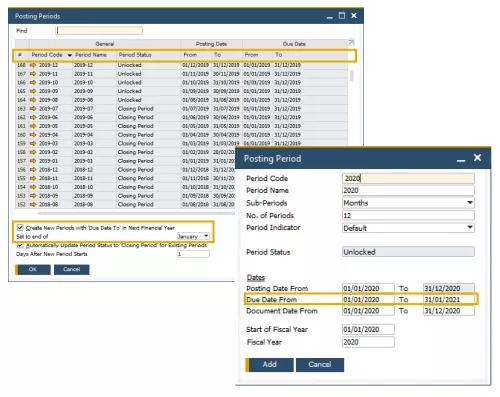Click the horizontal scrollbar of periods table

tap(137, 213)
